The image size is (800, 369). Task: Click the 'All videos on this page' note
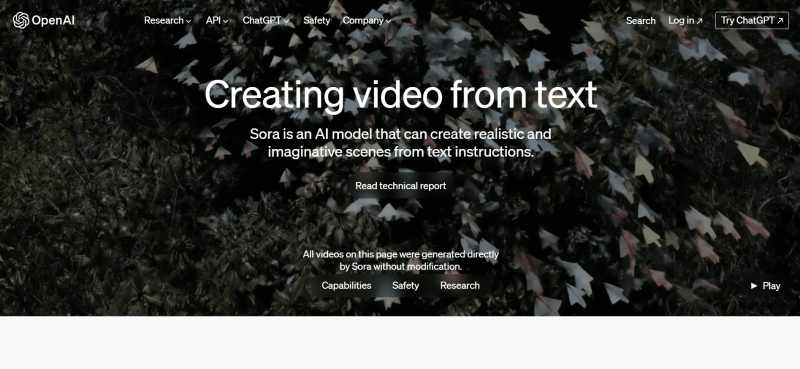tap(401, 260)
